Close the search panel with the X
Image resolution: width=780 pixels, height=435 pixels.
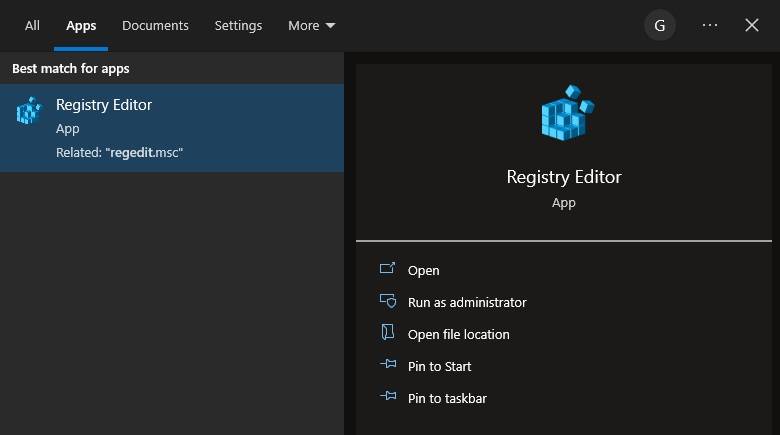(x=752, y=25)
